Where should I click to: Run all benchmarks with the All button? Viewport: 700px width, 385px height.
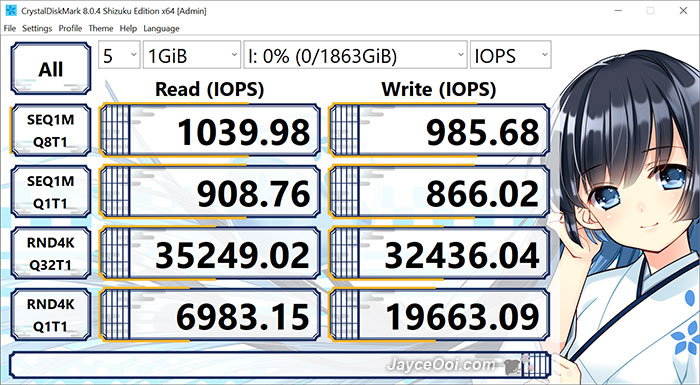[50, 69]
